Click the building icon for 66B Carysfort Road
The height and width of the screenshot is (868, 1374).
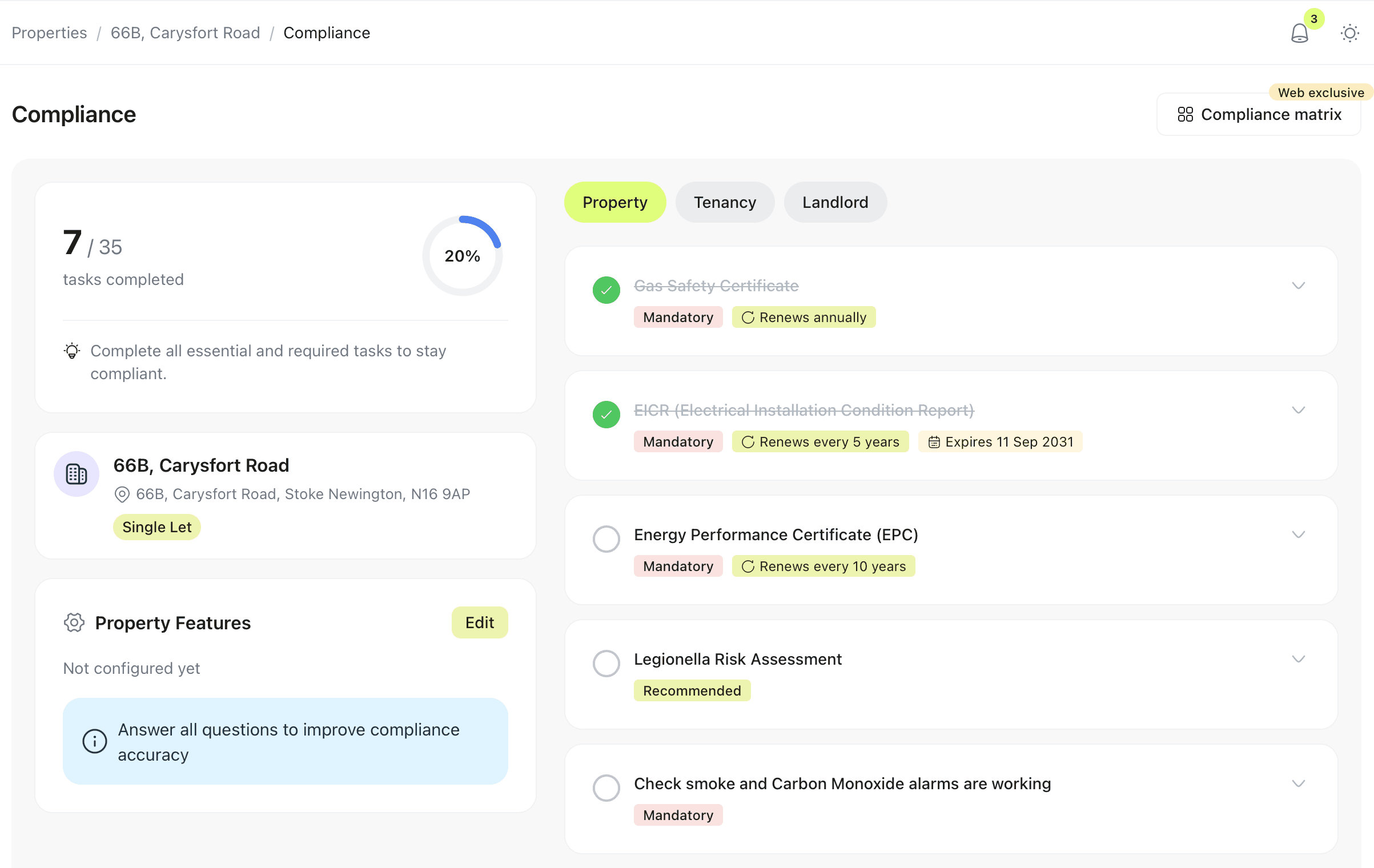pyautogui.click(x=77, y=474)
